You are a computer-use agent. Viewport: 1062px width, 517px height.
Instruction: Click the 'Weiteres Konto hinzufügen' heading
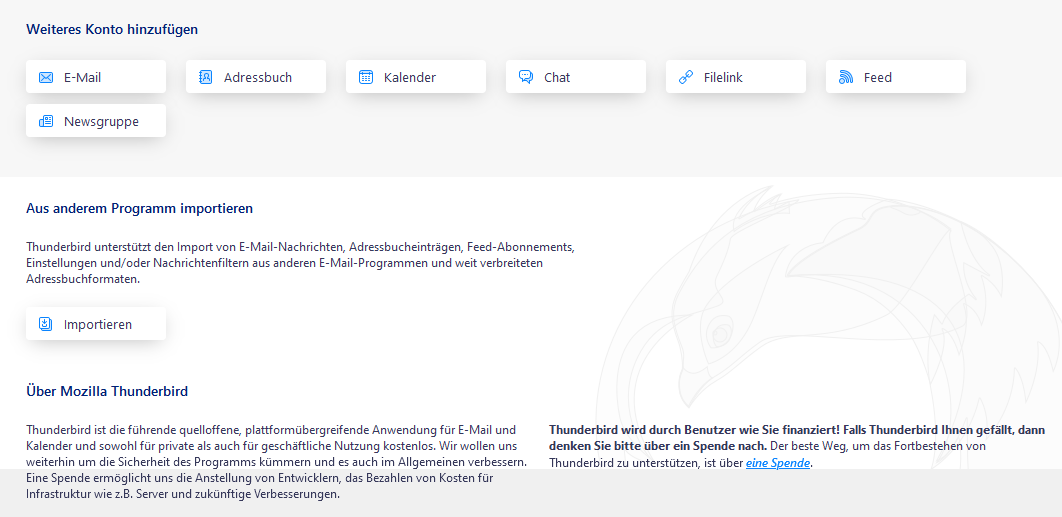112,29
